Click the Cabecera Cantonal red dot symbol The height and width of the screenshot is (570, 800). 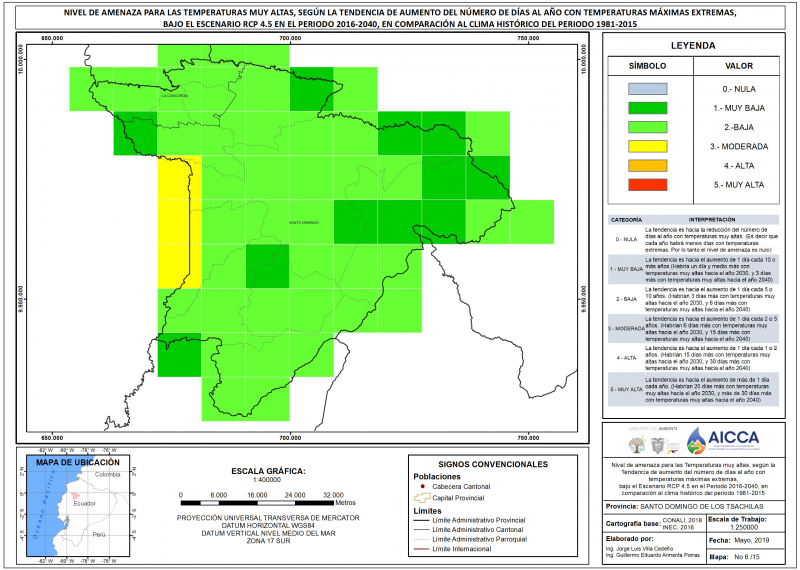(423, 487)
